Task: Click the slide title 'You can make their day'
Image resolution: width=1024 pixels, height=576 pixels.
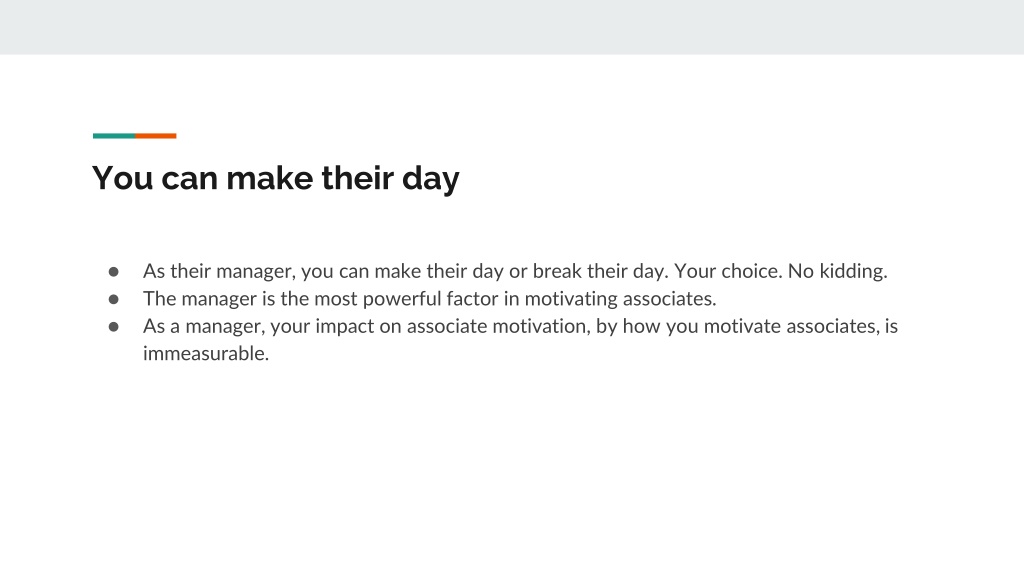Action: pos(276,179)
